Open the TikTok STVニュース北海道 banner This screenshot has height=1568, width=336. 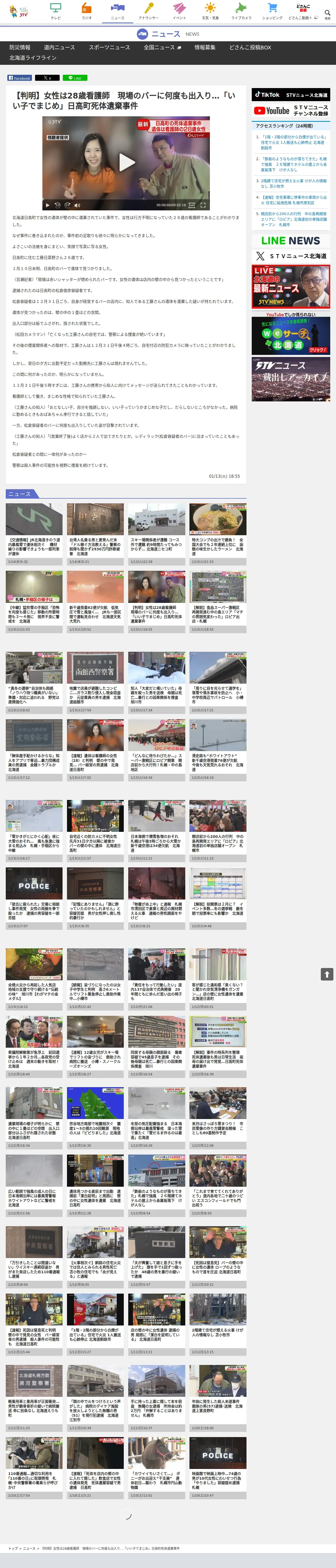point(291,95)
